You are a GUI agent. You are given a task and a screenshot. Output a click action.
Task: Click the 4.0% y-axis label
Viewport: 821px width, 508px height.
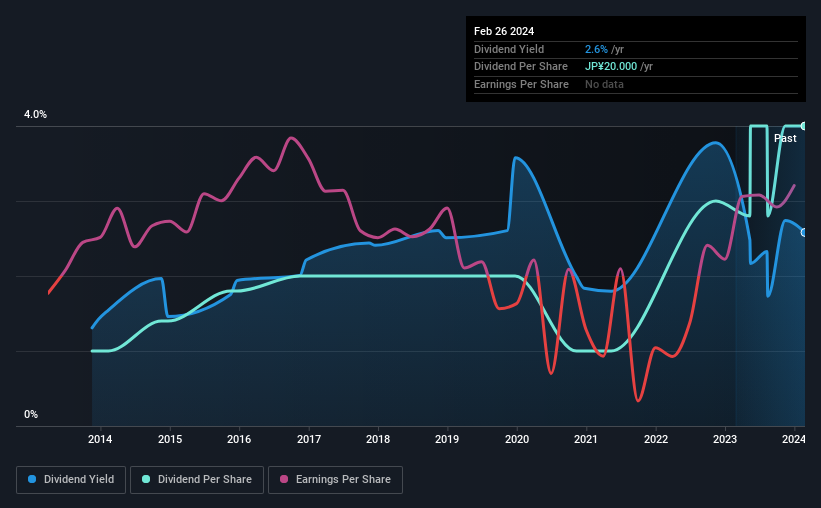[x=36, y=114]
